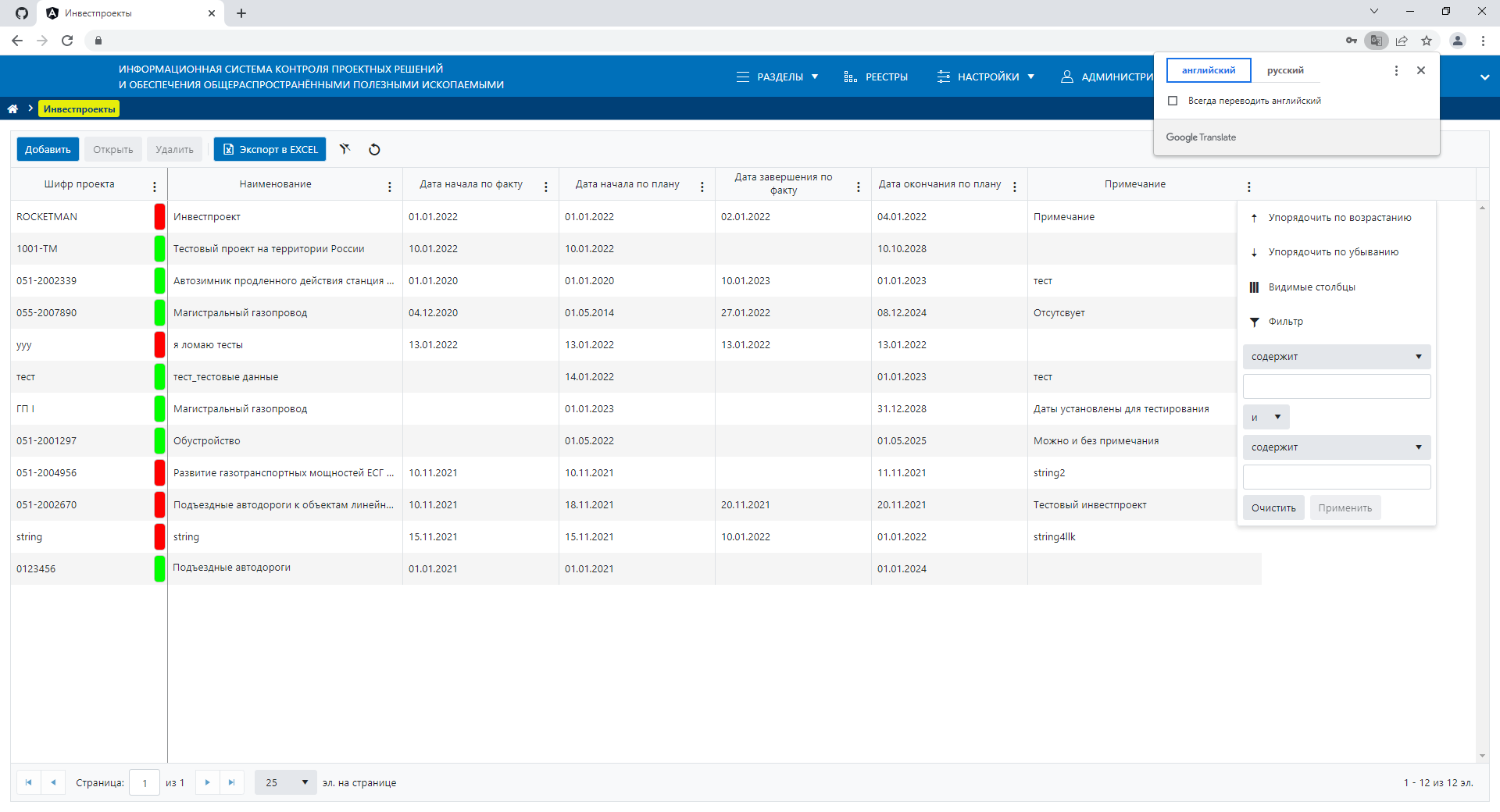1500x812 pixels.
Task: Bookmark this page with the star icon
Action: [1427, 41]
